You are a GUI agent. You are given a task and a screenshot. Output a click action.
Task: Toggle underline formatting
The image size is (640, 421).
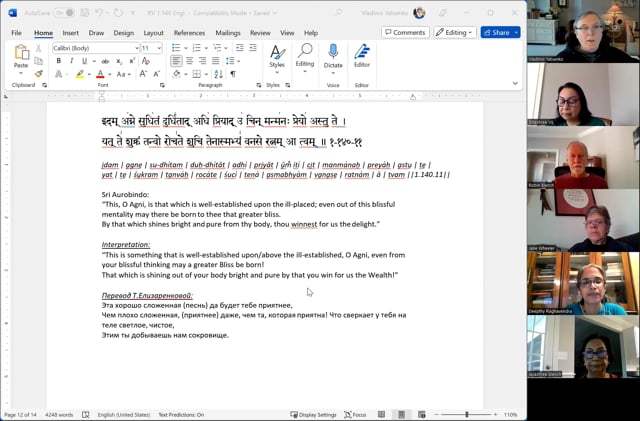pyautogui.click(x=84, y=61)
